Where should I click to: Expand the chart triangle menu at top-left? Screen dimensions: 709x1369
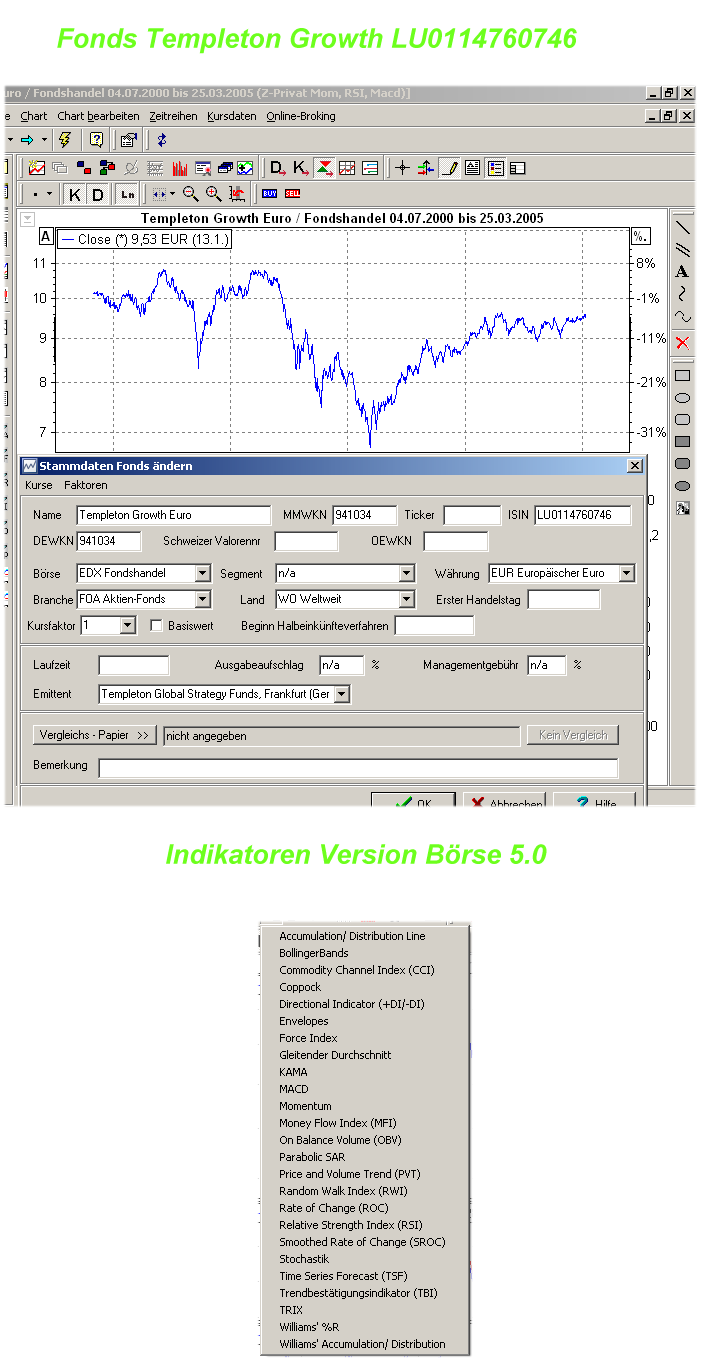(x=27, y=218)
